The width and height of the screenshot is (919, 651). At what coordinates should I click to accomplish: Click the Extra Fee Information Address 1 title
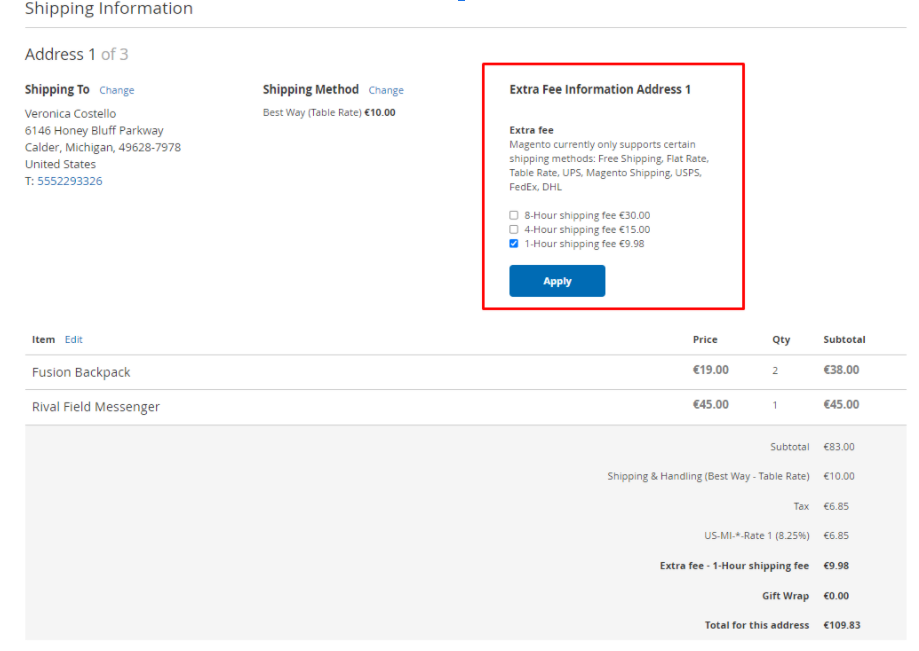(600, 90)
